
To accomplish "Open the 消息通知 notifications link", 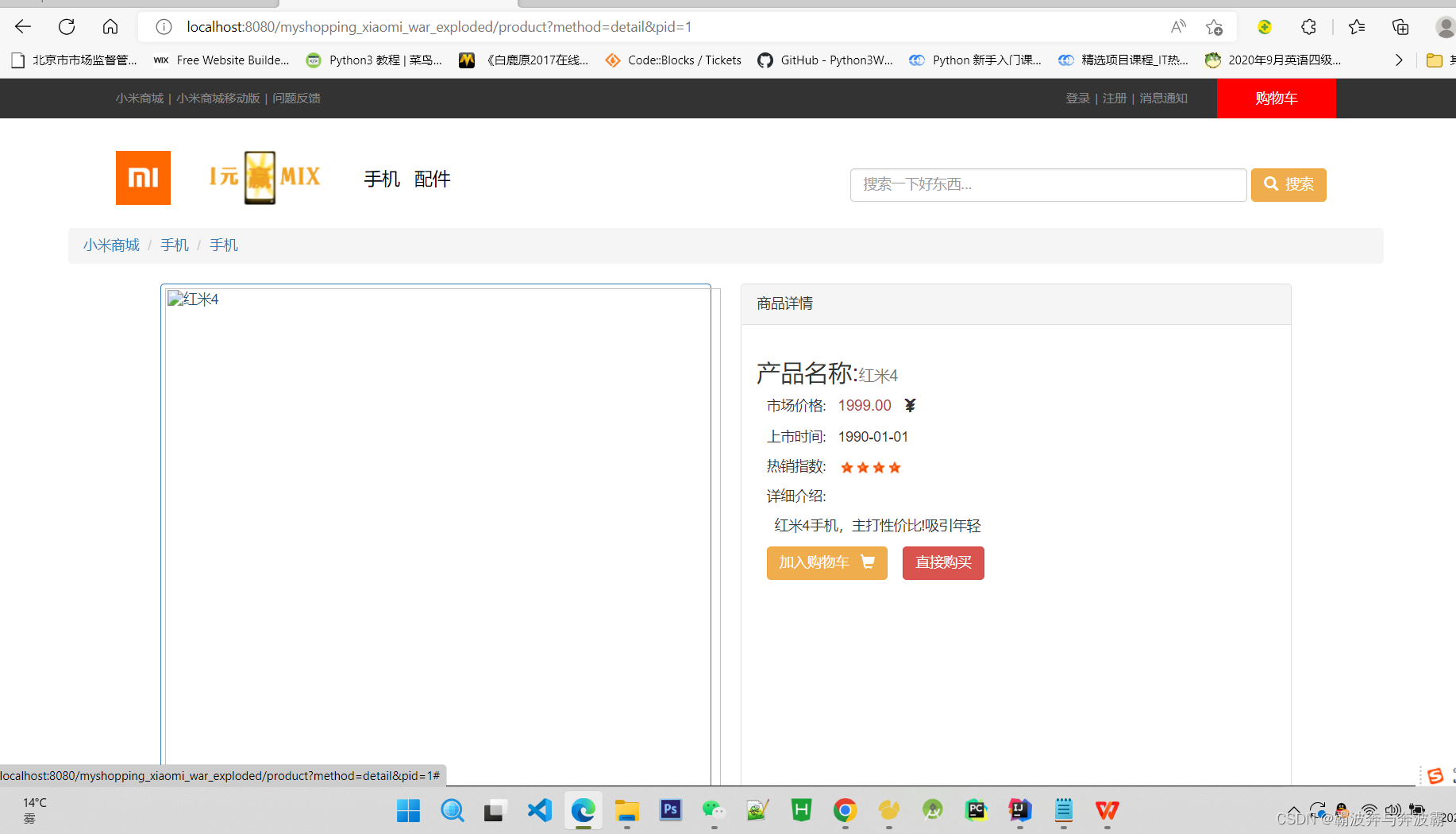I will tap(1163, 98).
